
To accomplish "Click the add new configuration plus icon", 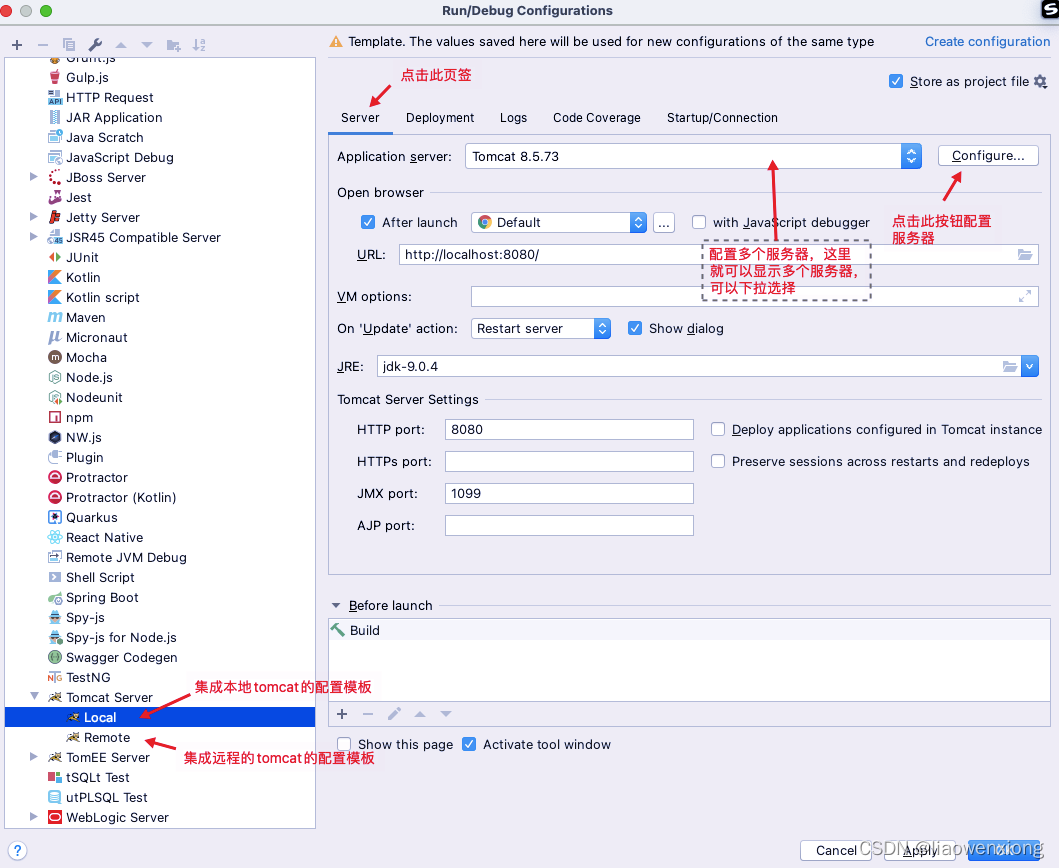I will tap(18, 45).
